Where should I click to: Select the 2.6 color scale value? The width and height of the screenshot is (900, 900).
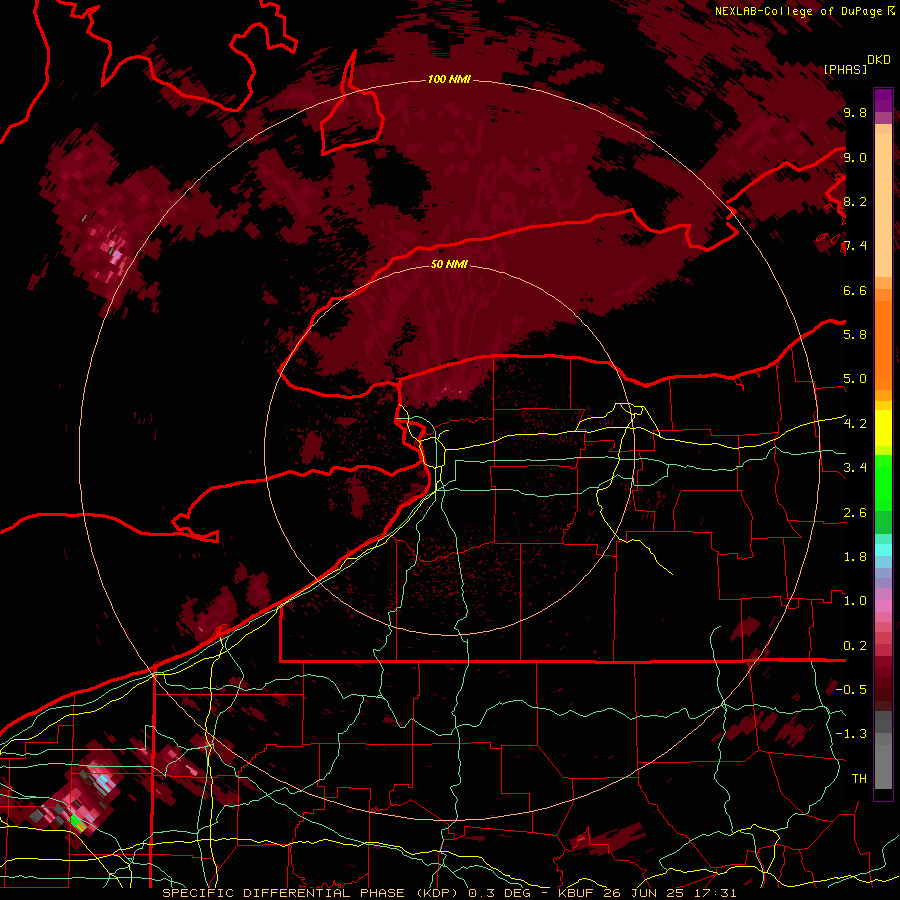click(855, 512)
